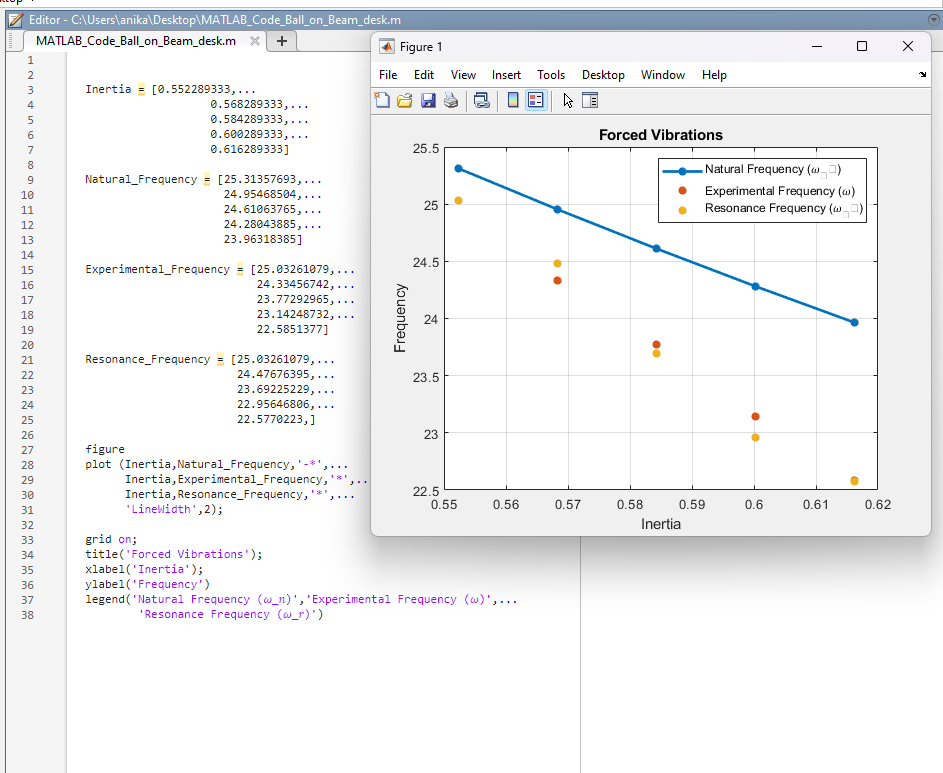Click 'grid on;' on line 33
Viewport: 943px width, 773px height.
tap(111, 539)
